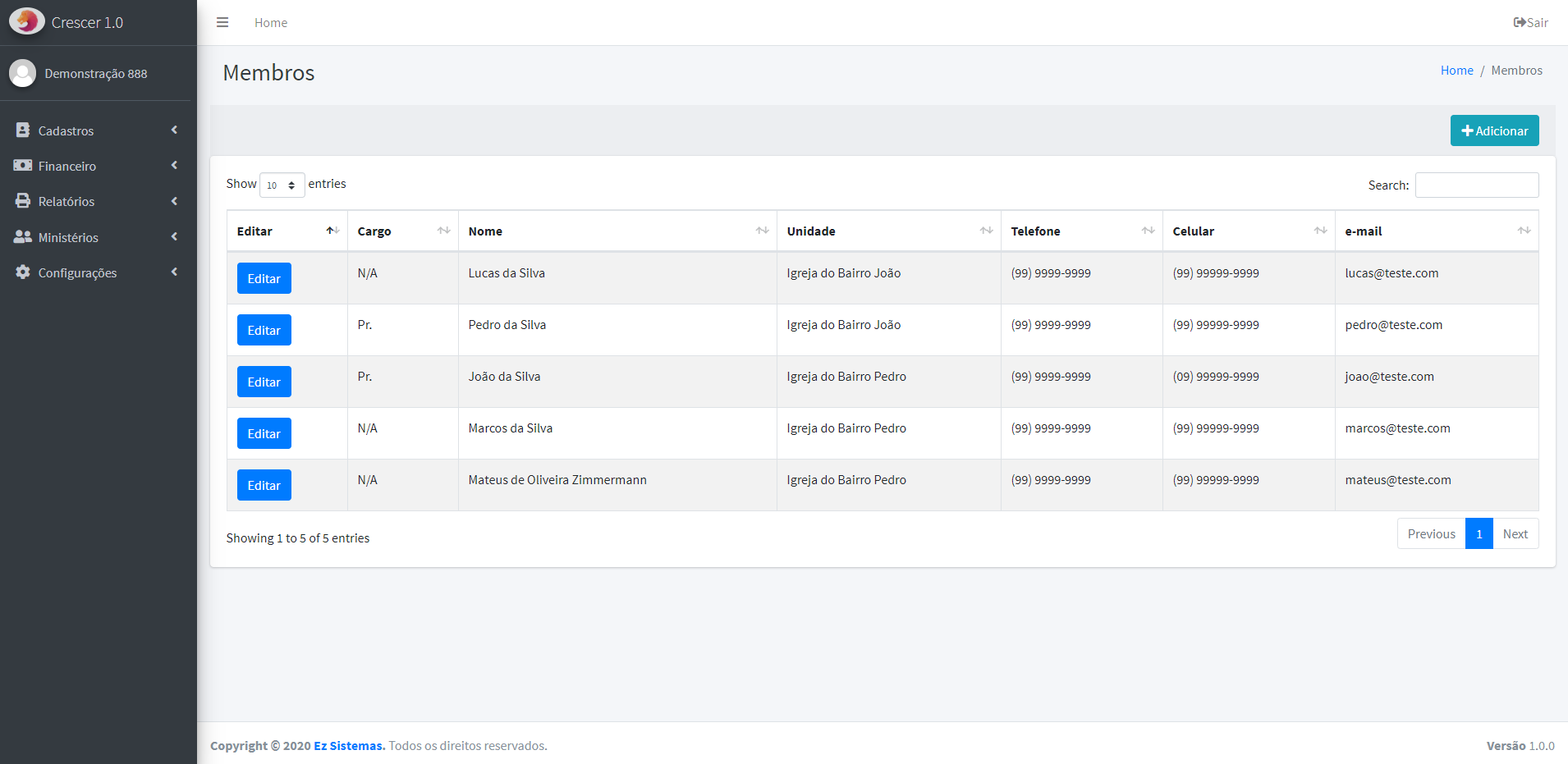The width and height of the screenshot is (1568, 764).
Task: Open the Show entries count dropdown
Action: click(282, 185)
